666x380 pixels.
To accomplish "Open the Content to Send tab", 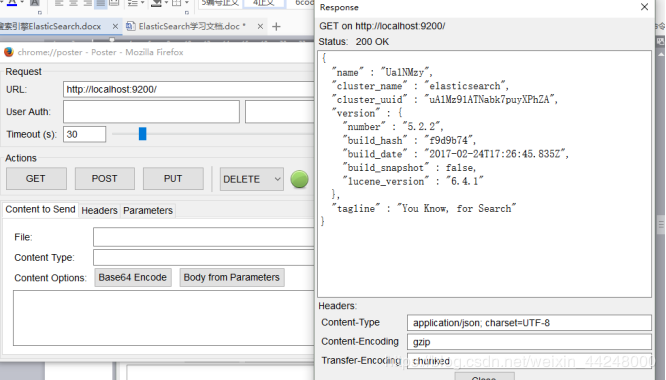I will click(x=40, y=209).
